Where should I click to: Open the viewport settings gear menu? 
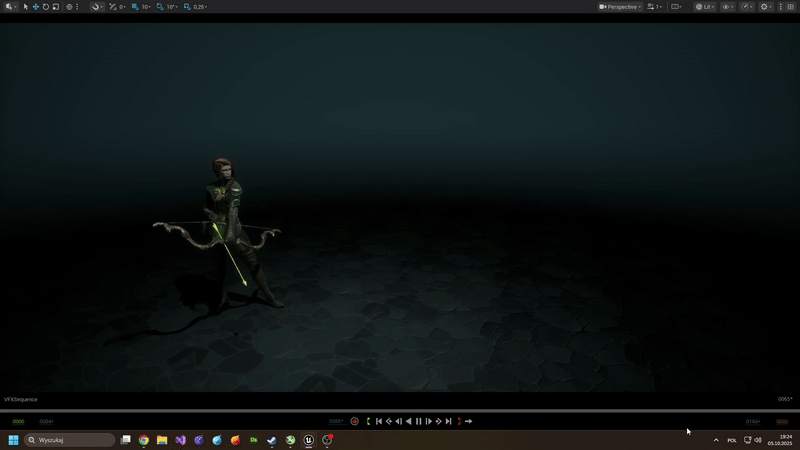[766, 7]
